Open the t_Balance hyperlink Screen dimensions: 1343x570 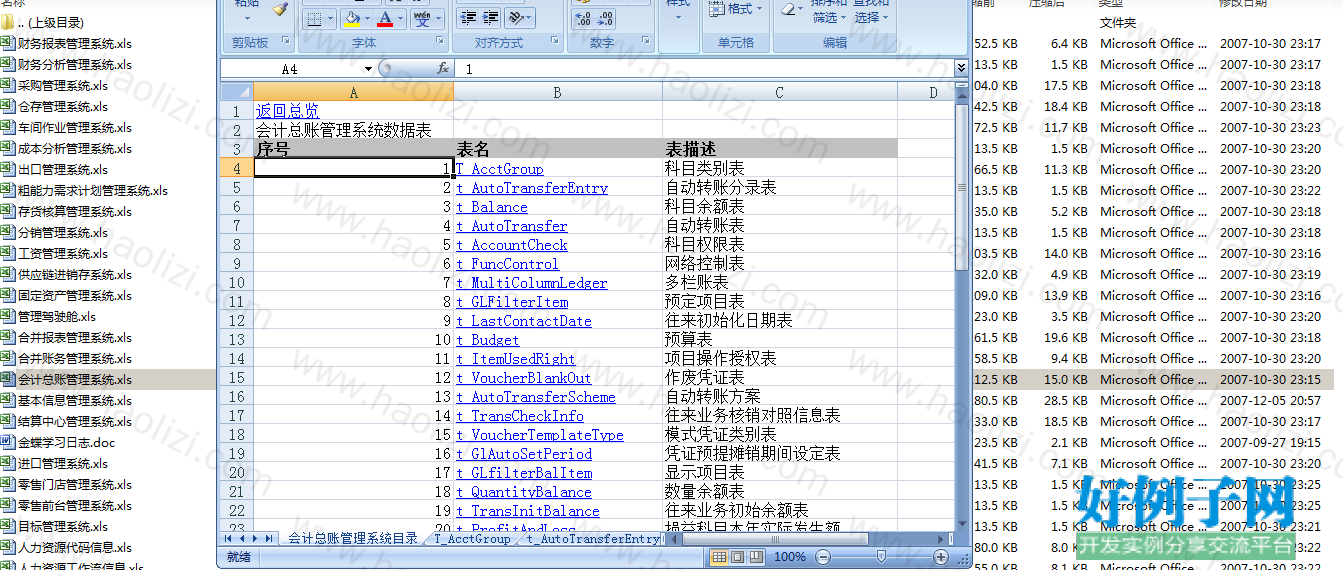pos(492,207)
